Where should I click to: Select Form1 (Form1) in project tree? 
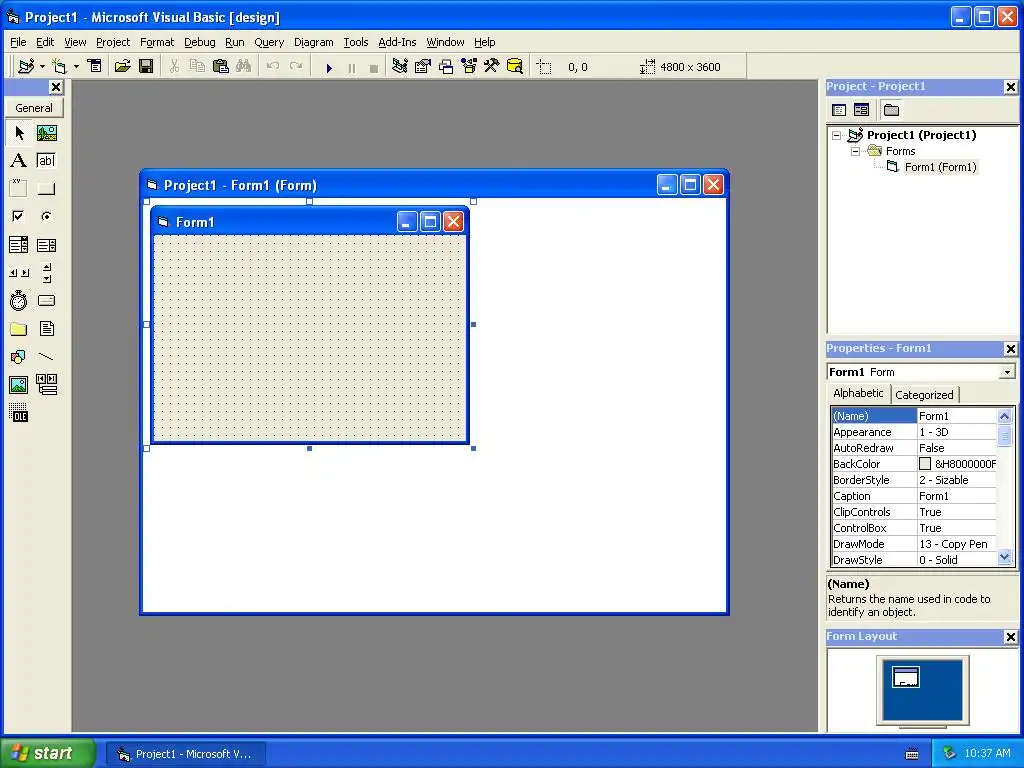940,167
